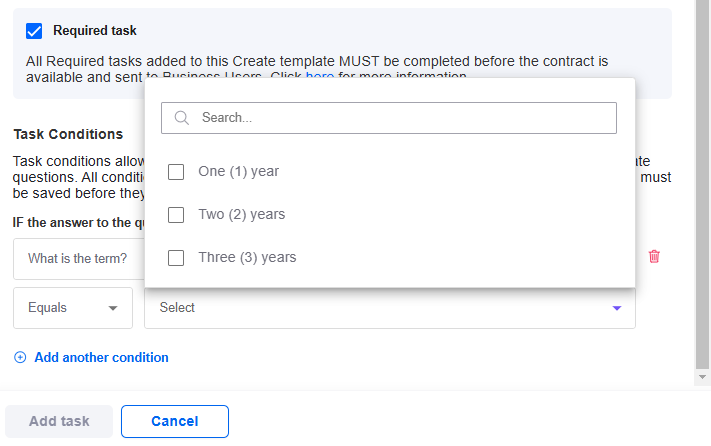
Task: Open the 'here' more information link
Action: (x=320, y=77)
